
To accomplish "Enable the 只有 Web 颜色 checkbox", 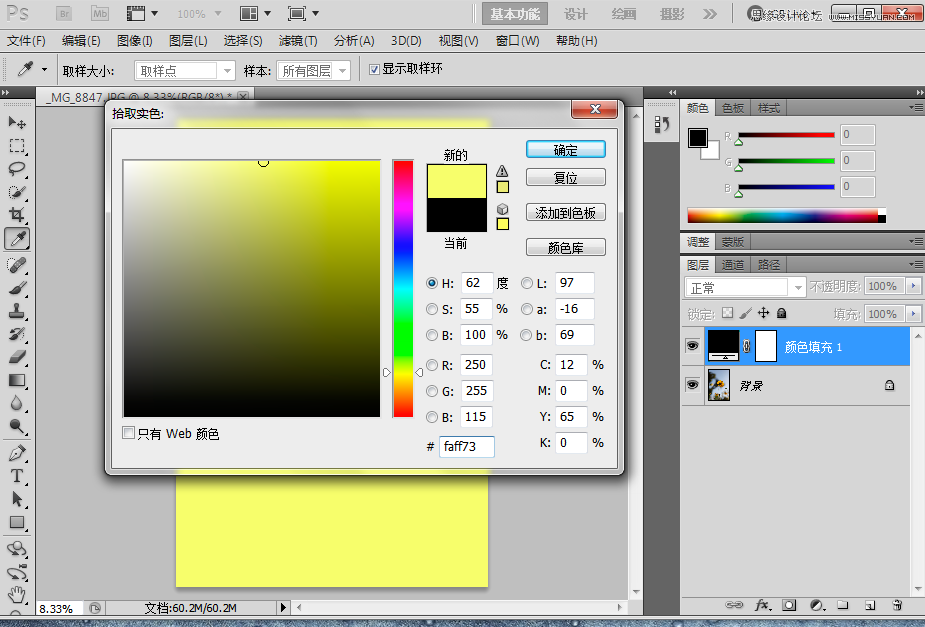I will pos(128,433).
